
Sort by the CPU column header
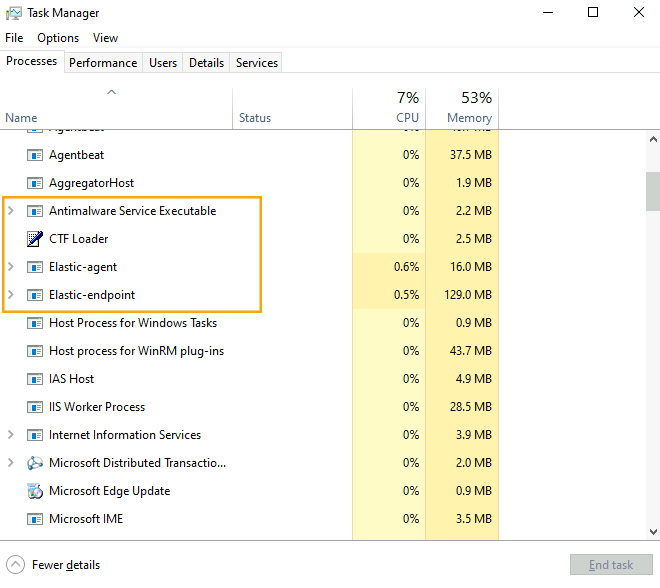[389, 109]
